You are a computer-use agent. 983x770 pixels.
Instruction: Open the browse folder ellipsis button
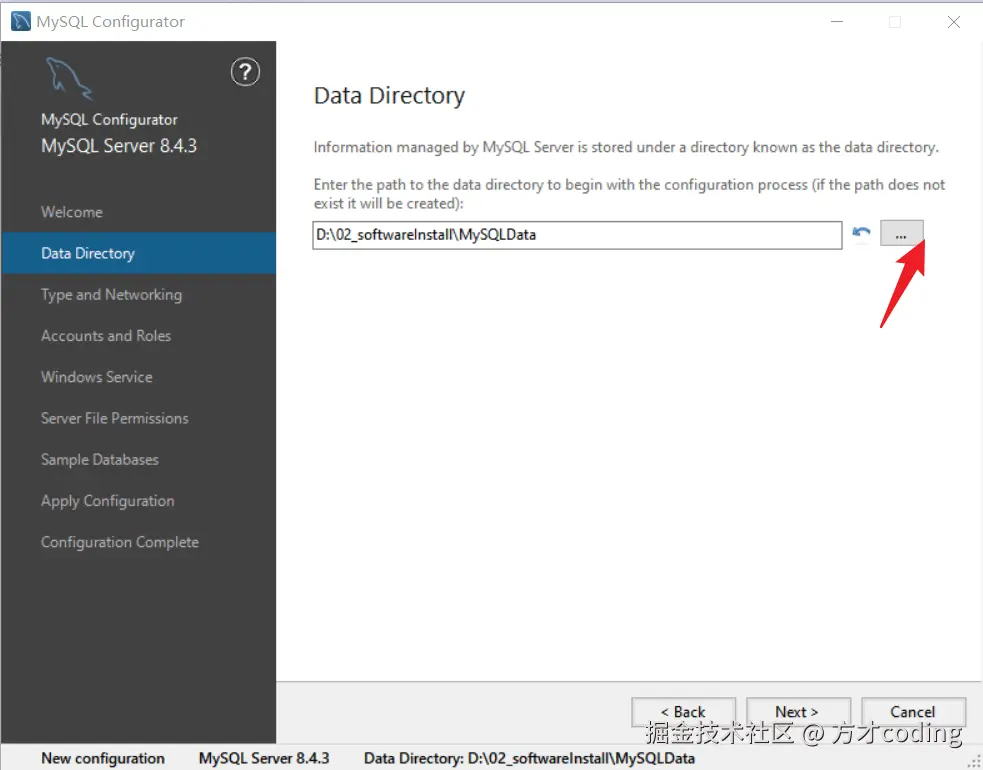[x=902, y=234]
